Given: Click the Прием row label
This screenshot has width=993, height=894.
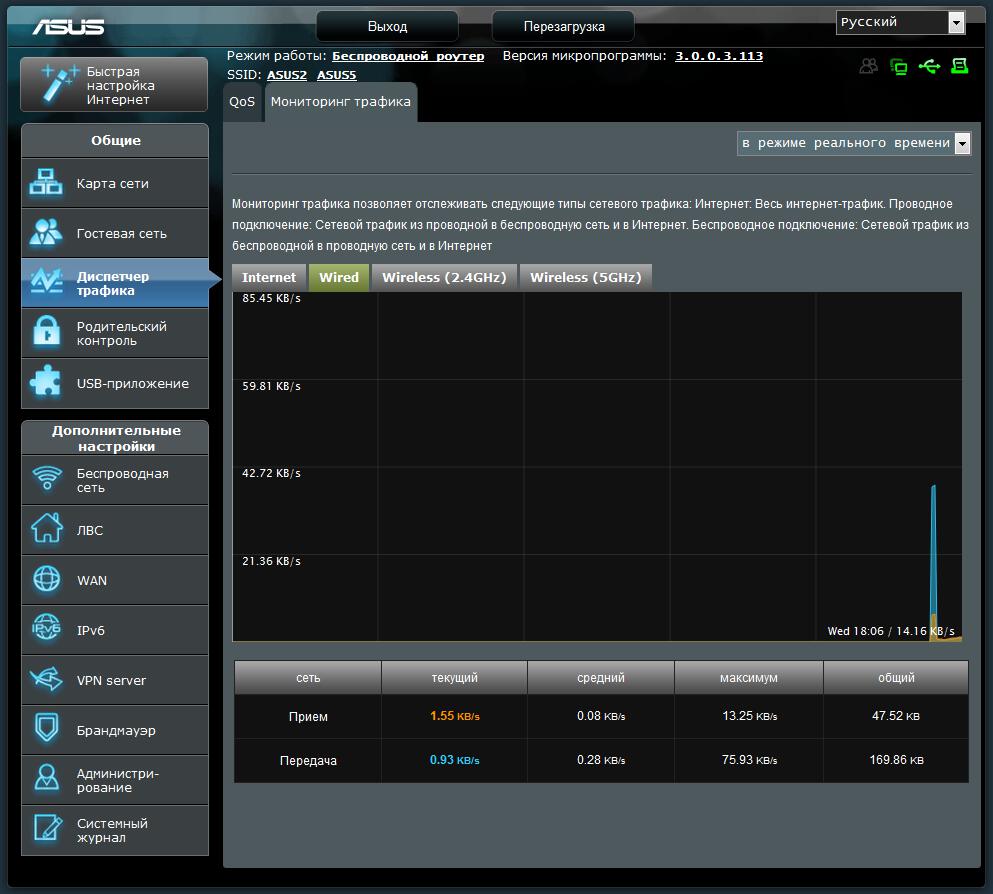Looking at the screenshot, I should click(x=308, y=717).
